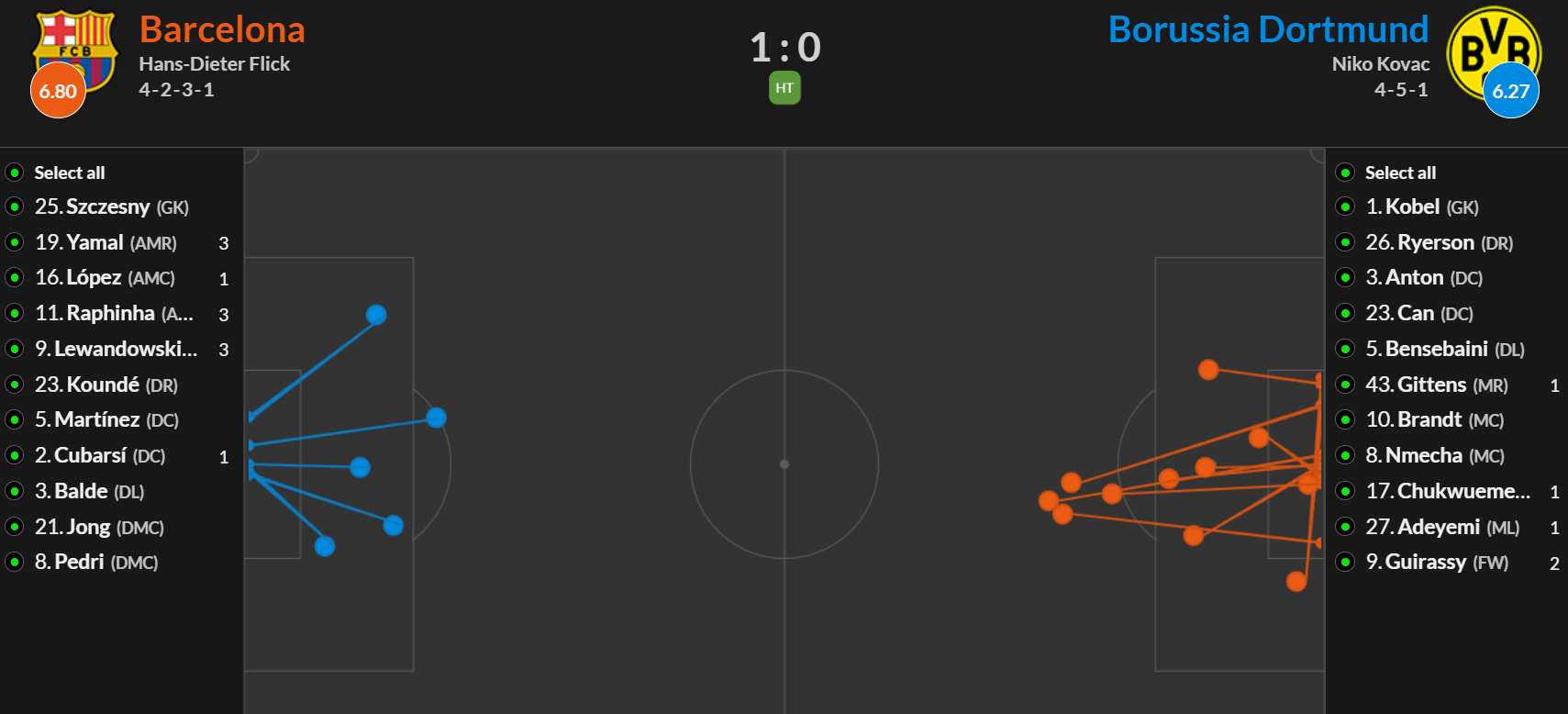This screenshot has width=1568, height=714.
Task: Click Barcelona's orange 6.80 rating badge
Action: click(58, 91)
